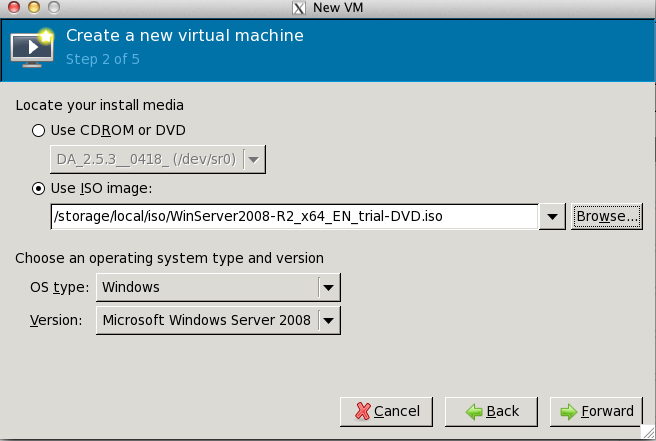Minimize the window with yellow button
Viewport: 656px width, 441px height.
tap(34, 7)
